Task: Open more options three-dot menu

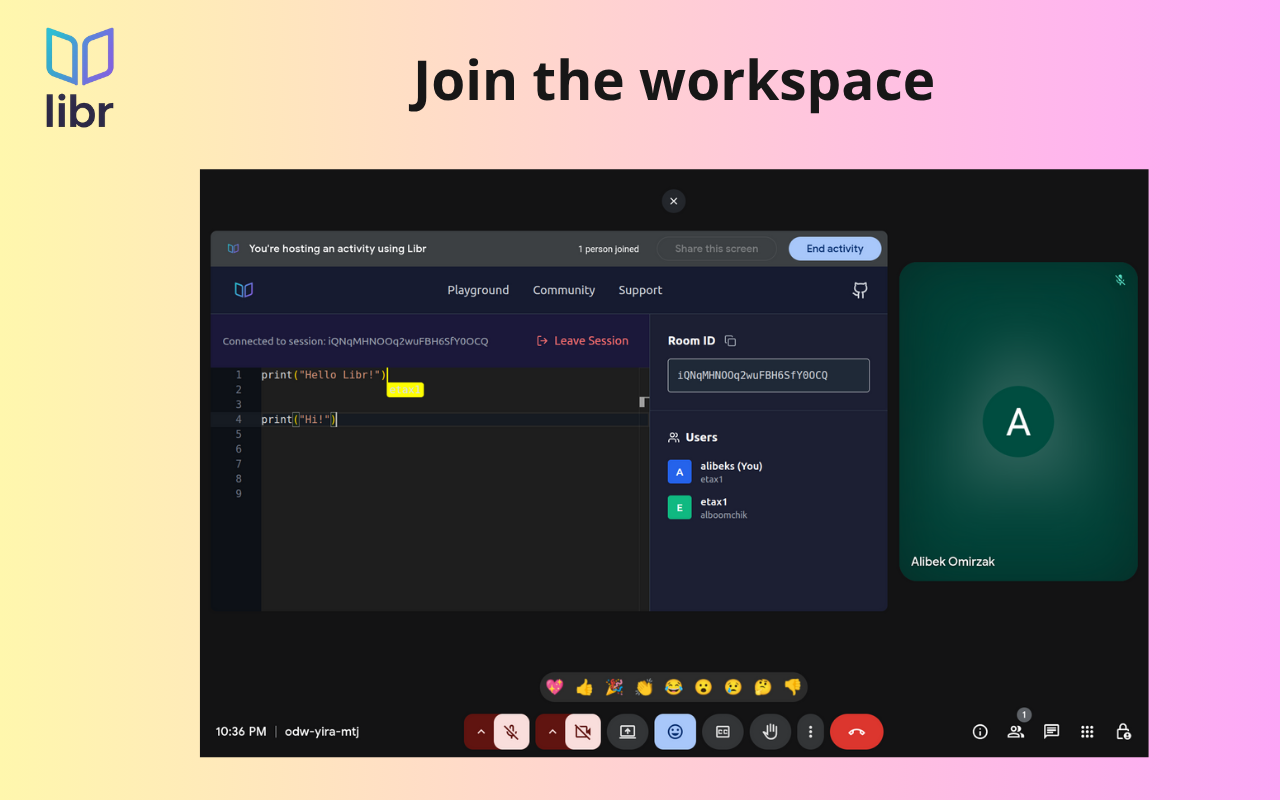Action: [810, 732]
